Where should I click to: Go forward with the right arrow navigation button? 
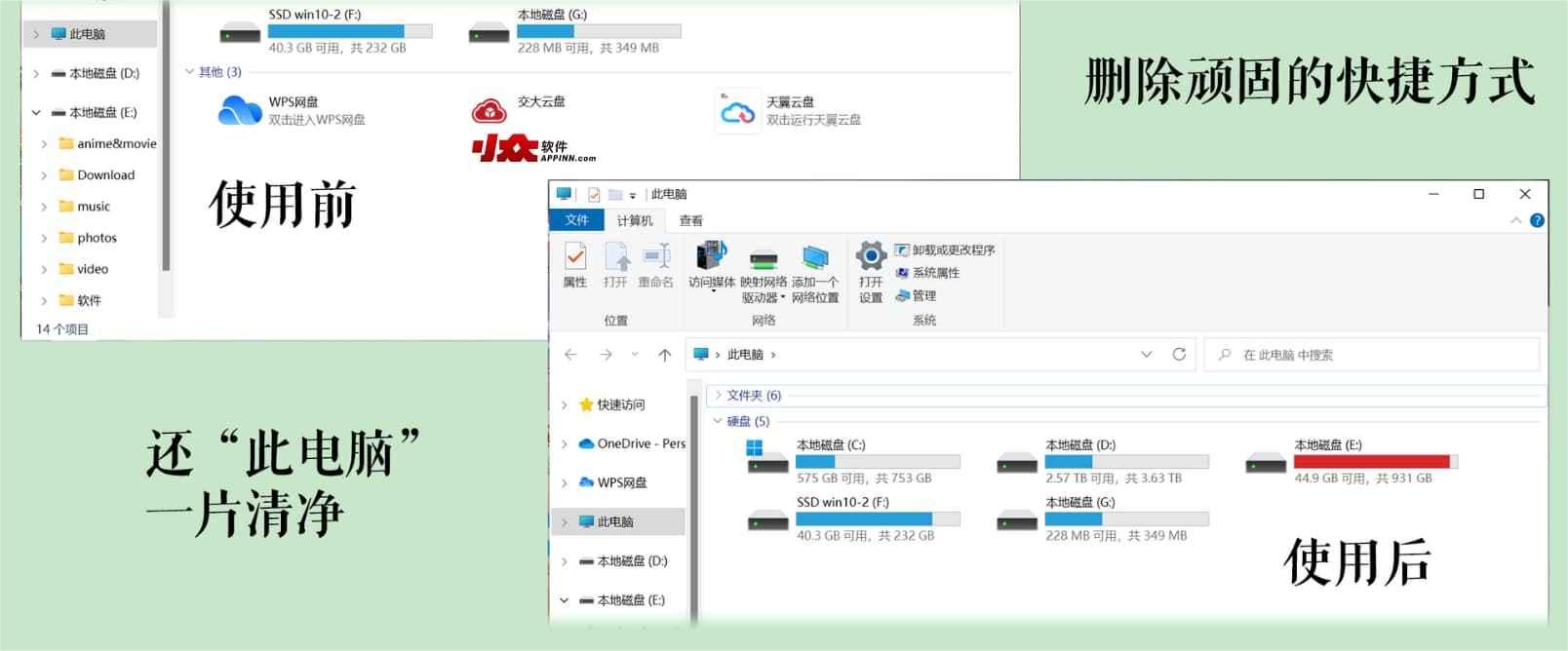[x=606, y=355]
